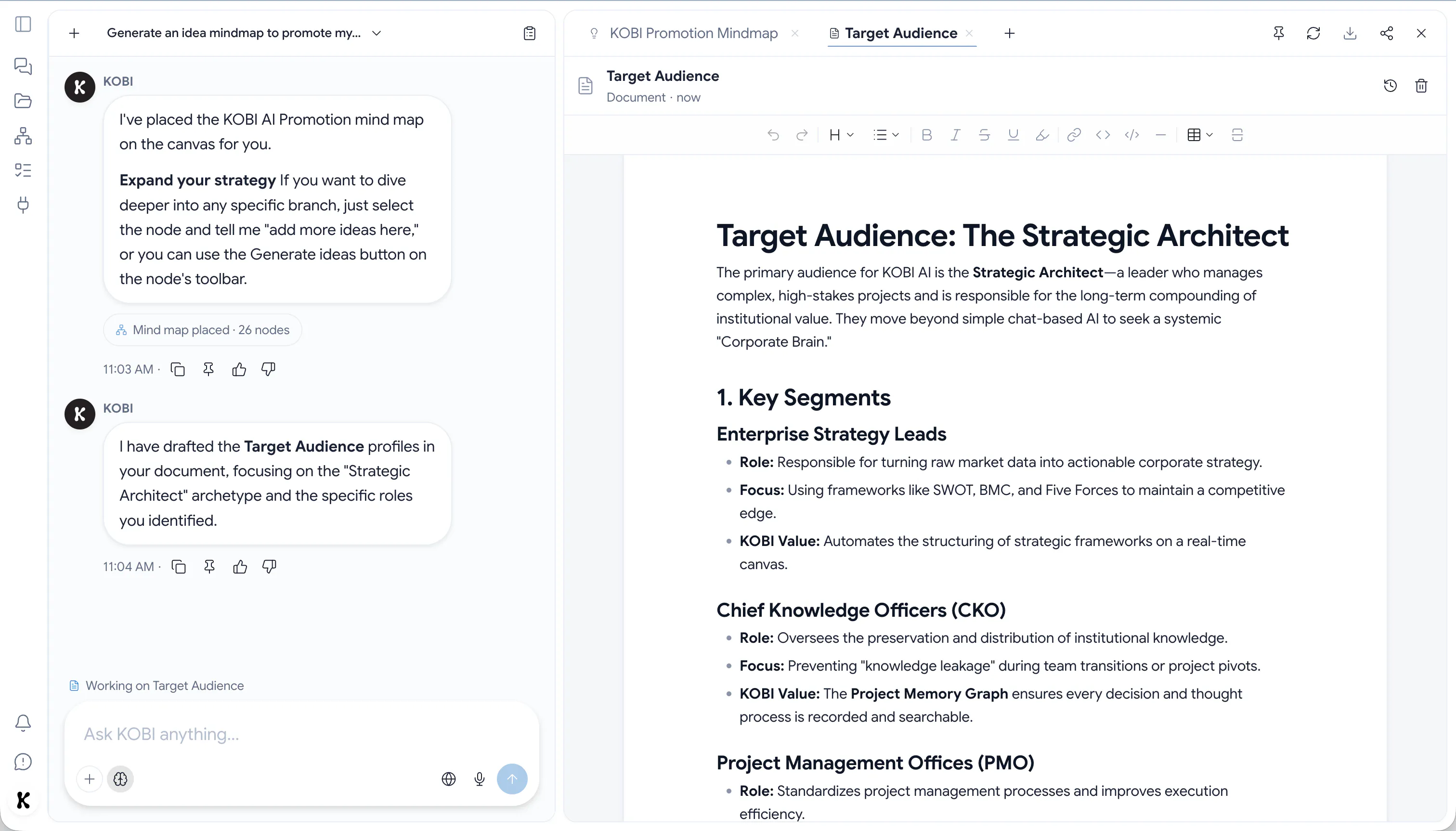This screenshot has width=1456, height=831.
Task: Toggle the brain thinking mode button
Action: coord(120,779)
